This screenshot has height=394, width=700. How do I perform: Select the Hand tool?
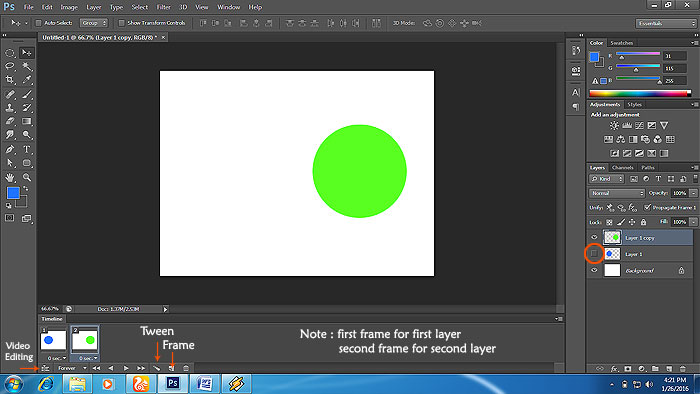(x=10, y=177)
